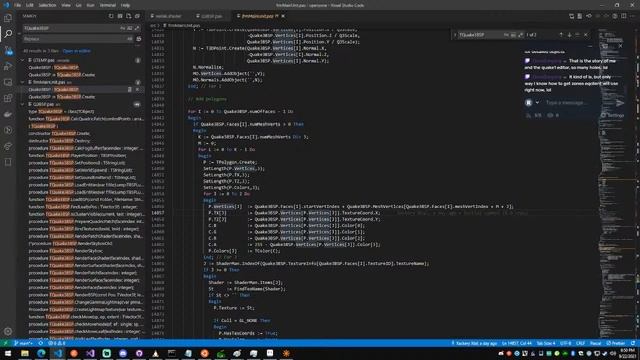
Task: Toggle Match Case in sidebar search box
Action: (123, 28)
